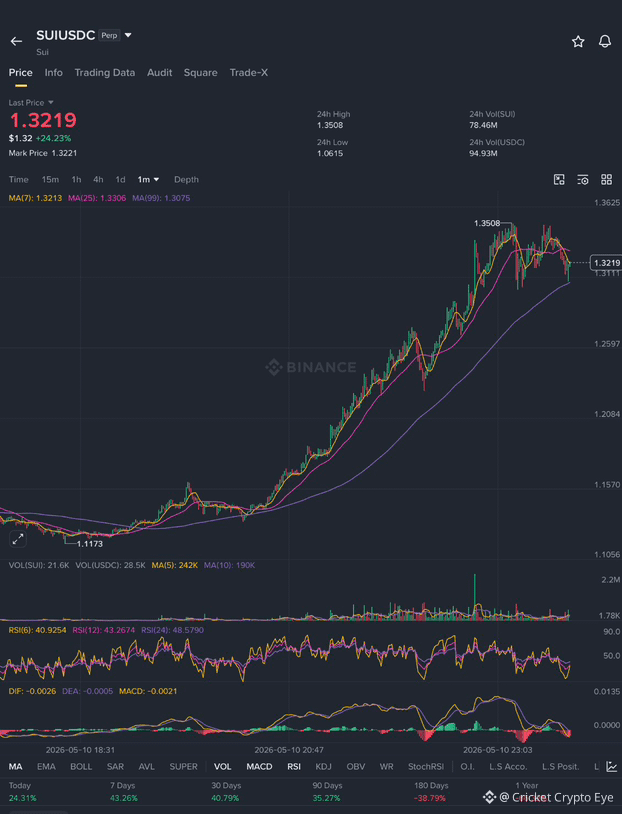622x814 pixels.
Task: Open the 1m interval dropdown
Action: [x=148, y=180]
